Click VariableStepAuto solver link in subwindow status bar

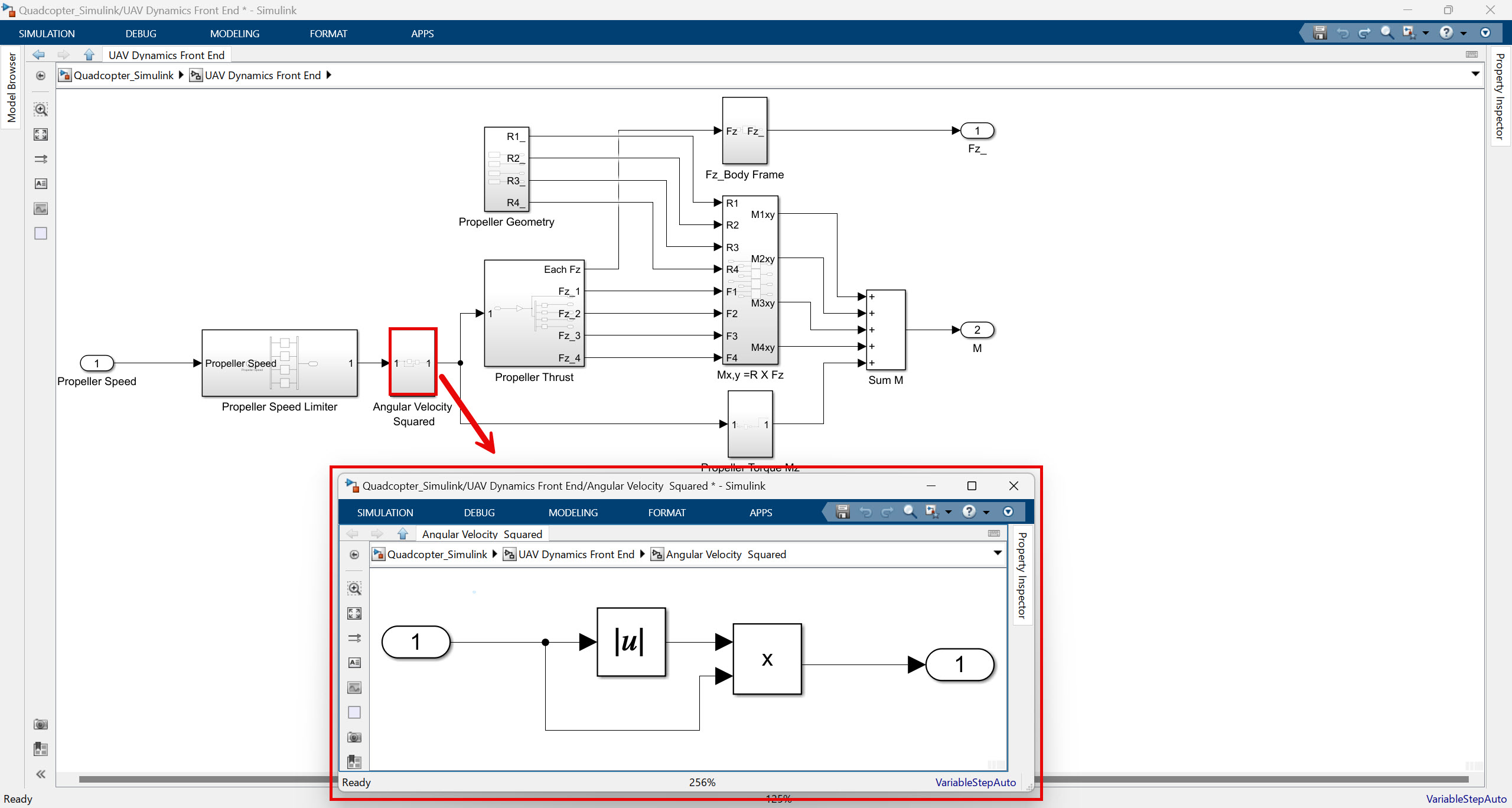[976, 782]
